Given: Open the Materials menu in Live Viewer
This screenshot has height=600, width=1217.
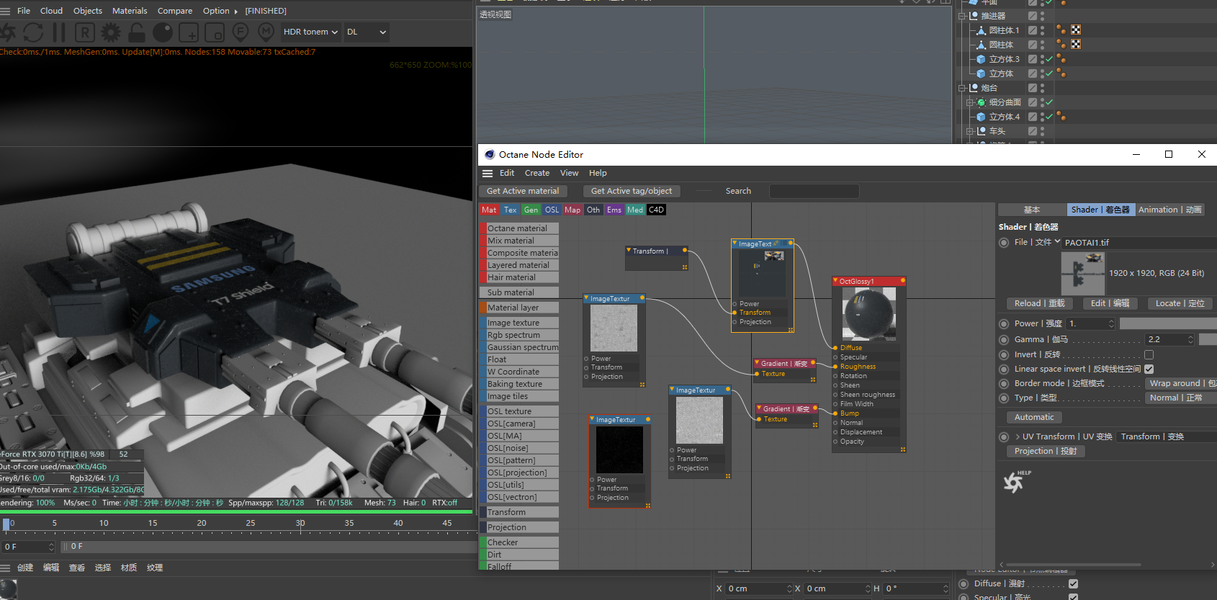Looking at the screenshot, I should (x=130, y=11).
